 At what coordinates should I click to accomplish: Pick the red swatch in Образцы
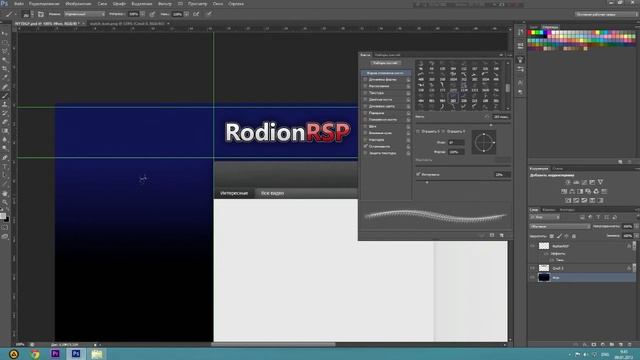(x=530, y=32)
